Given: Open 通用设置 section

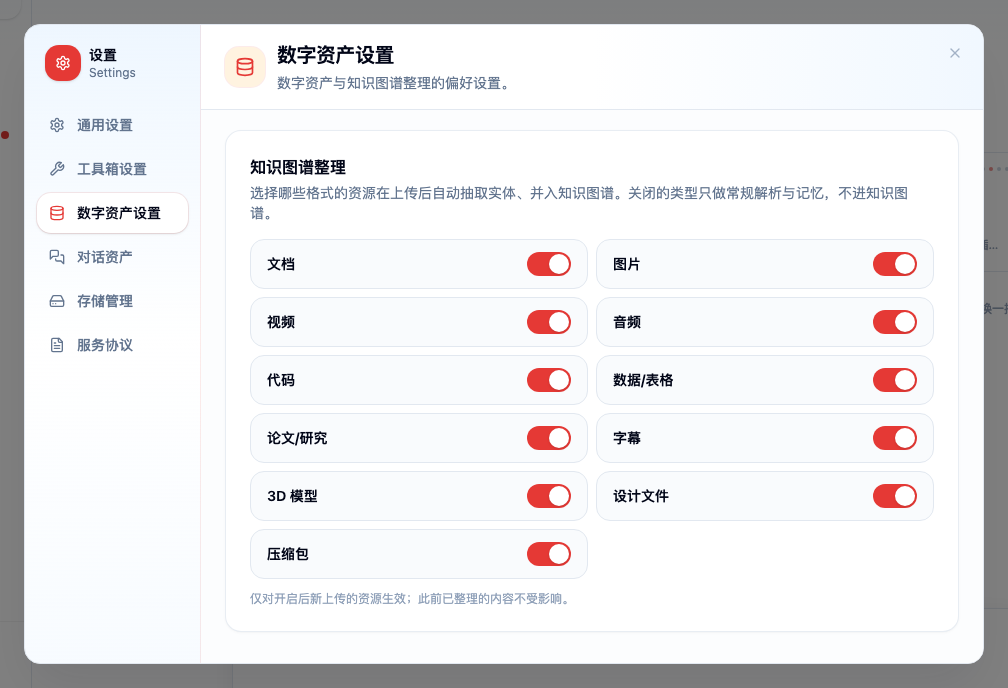Looking at the screenshot, I should [112, 125].
